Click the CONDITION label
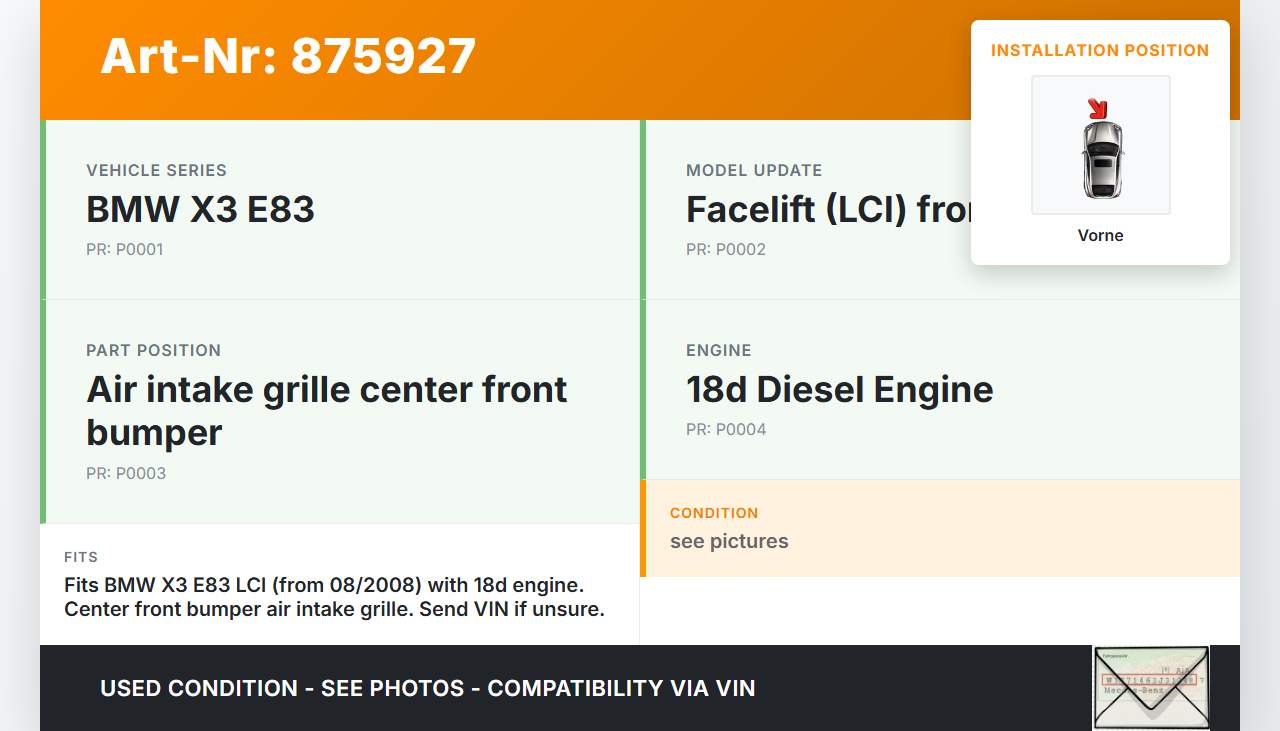Screen dimensions: 1280x731 (714, 513)
